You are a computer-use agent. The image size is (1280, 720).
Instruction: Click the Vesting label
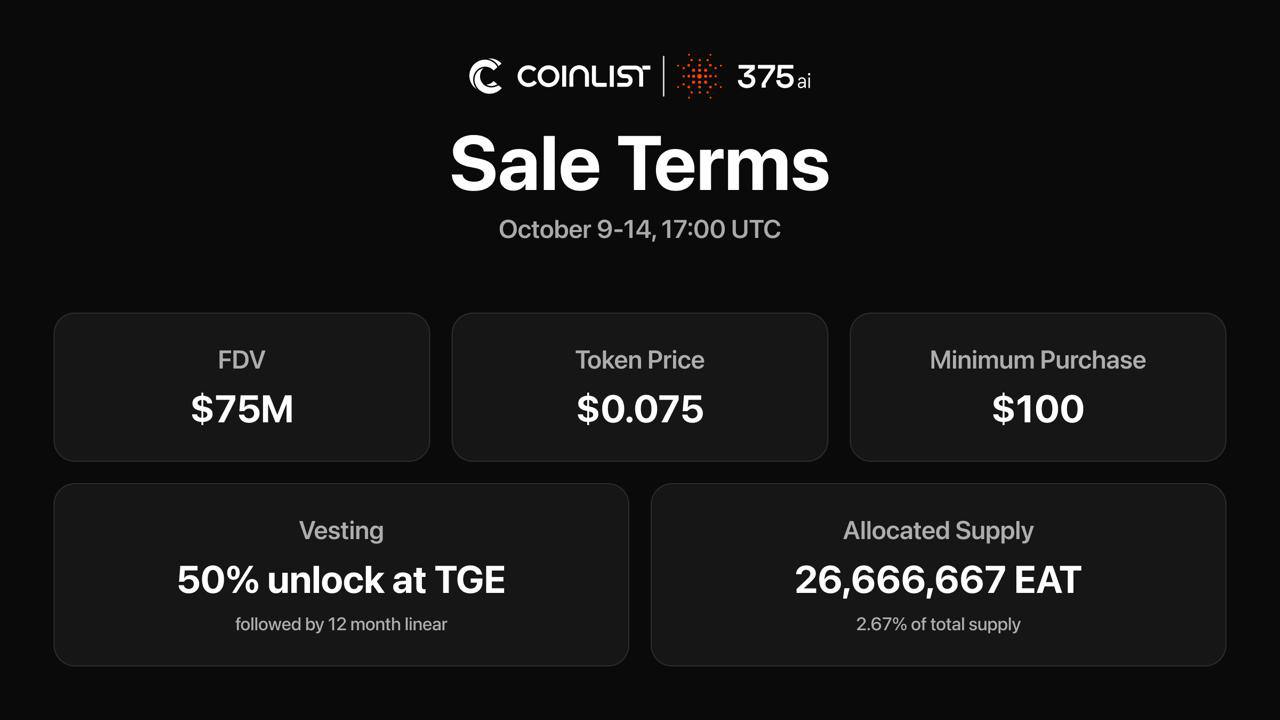point(341,531)
